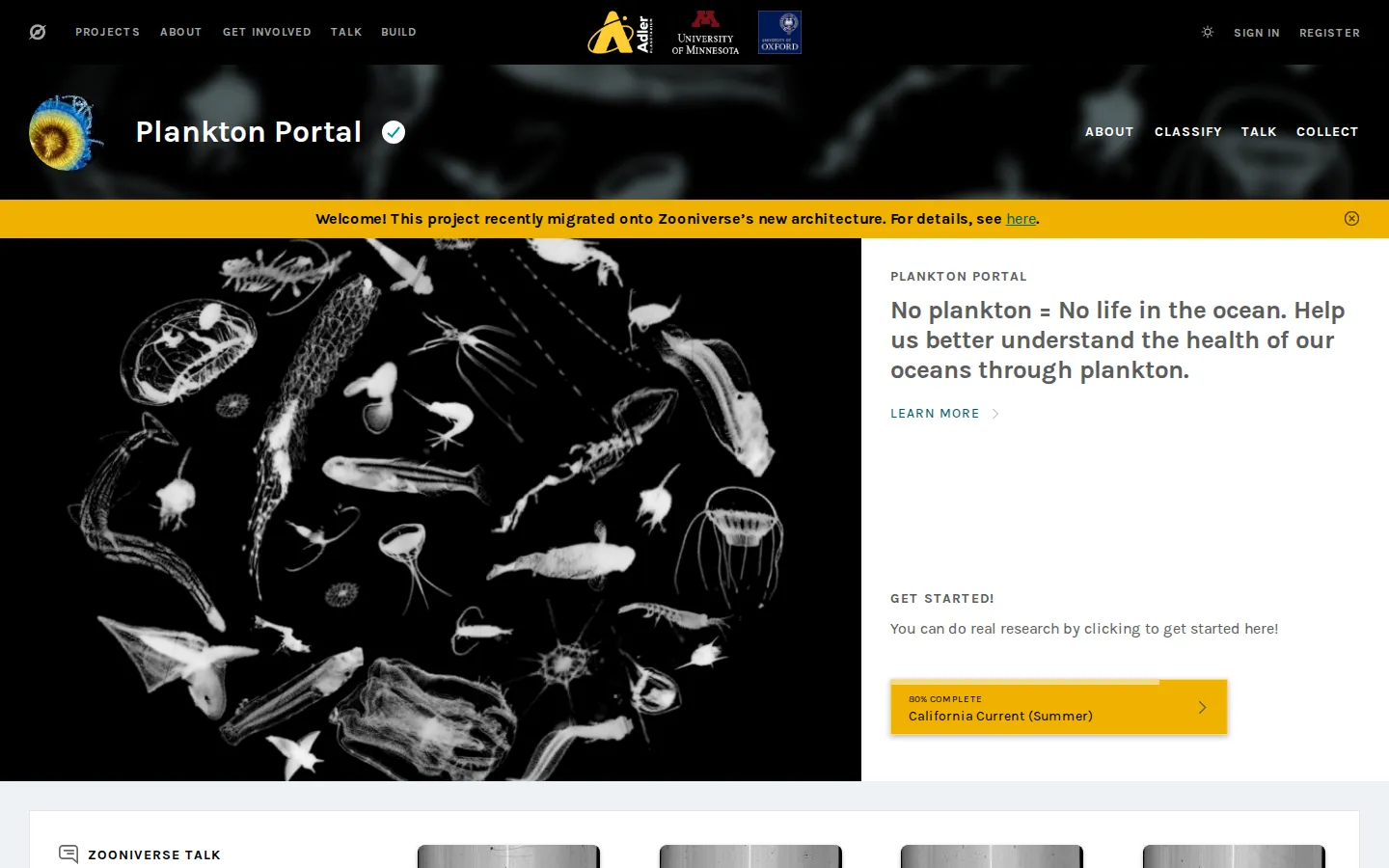Click the Zooniverse Talk speech bubble icon
1389x868 pixels.
pos(68,854)
